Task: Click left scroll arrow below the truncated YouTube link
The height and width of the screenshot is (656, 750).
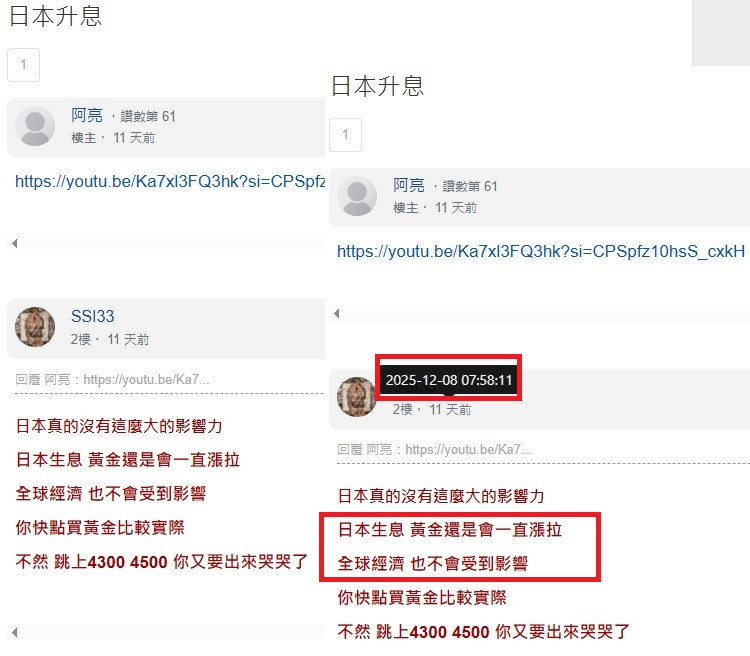Action: pos(14,244)
